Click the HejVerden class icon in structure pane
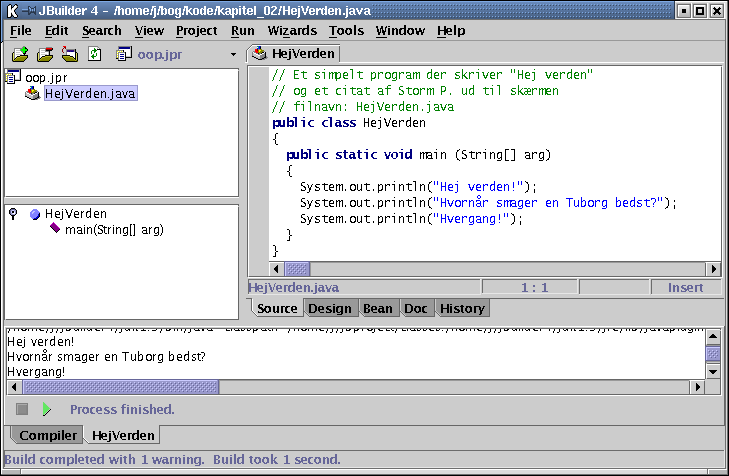The width and height of the screenshot is (729, 476). (x=35, y=214)
